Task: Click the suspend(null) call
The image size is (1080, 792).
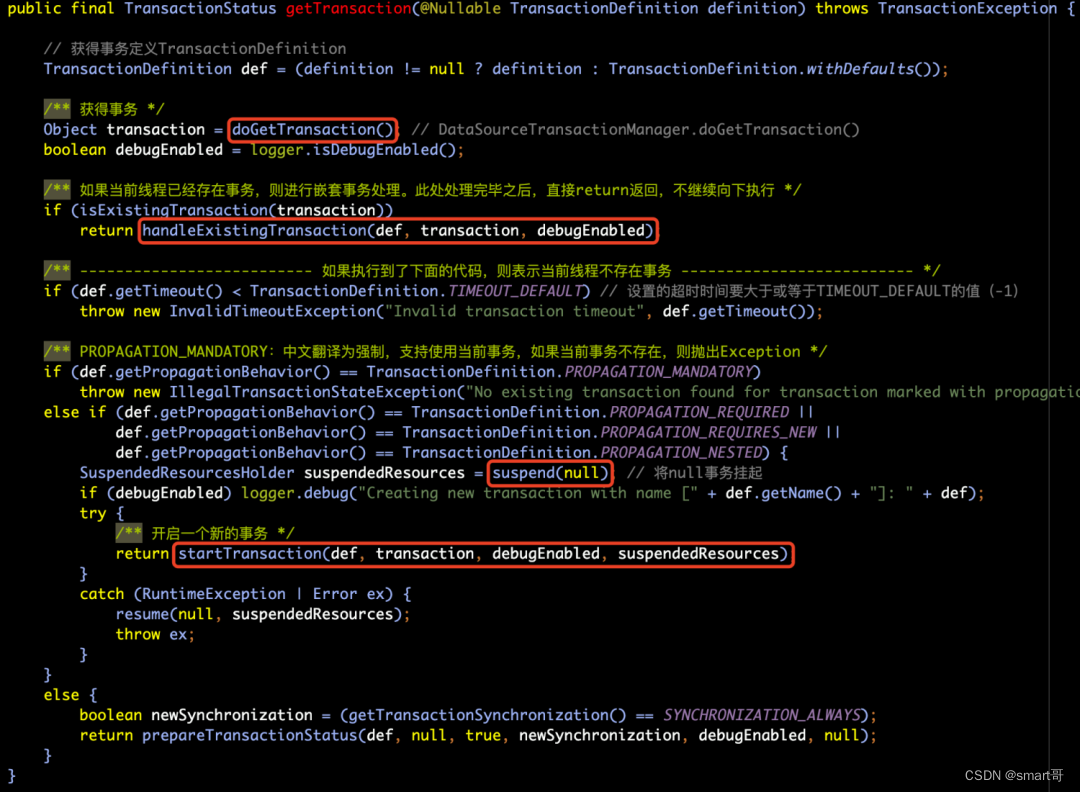Action: [x=550, y=473]
